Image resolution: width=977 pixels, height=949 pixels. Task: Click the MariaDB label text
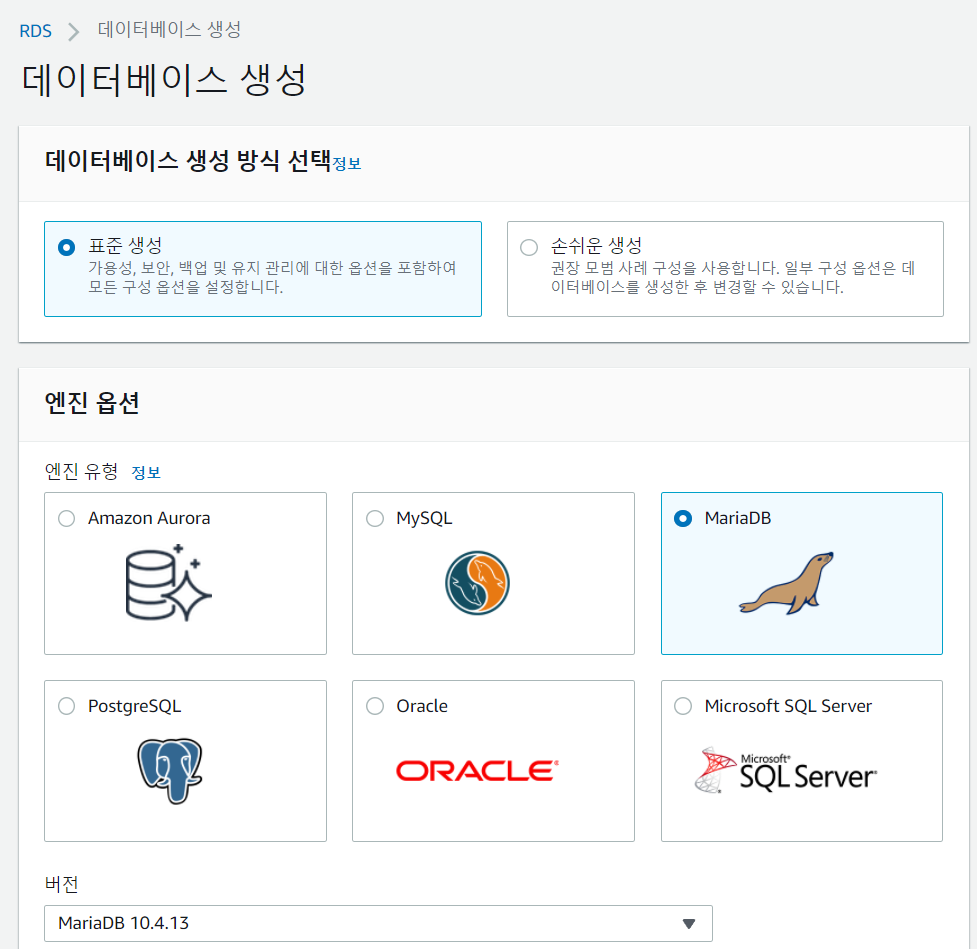[738, 518]
